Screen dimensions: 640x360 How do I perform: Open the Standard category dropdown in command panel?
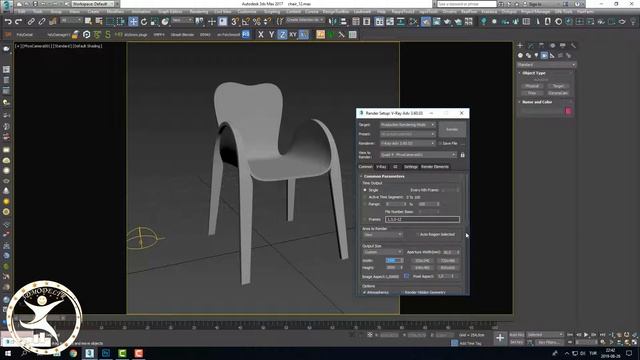pyautogui.click(x=546, y=64)
